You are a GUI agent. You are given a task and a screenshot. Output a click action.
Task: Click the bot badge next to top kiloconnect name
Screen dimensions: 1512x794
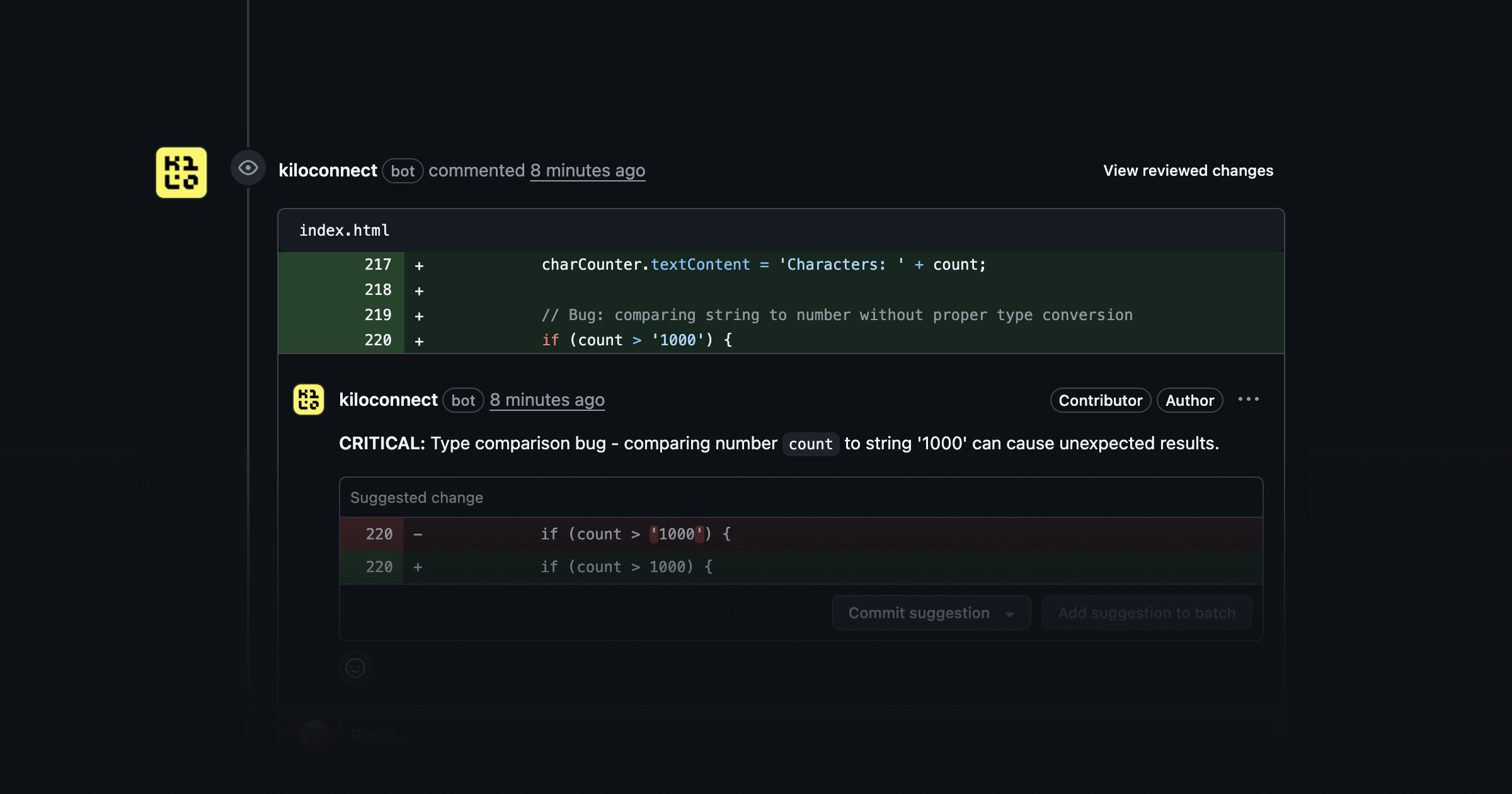click(x=403, y=171)
